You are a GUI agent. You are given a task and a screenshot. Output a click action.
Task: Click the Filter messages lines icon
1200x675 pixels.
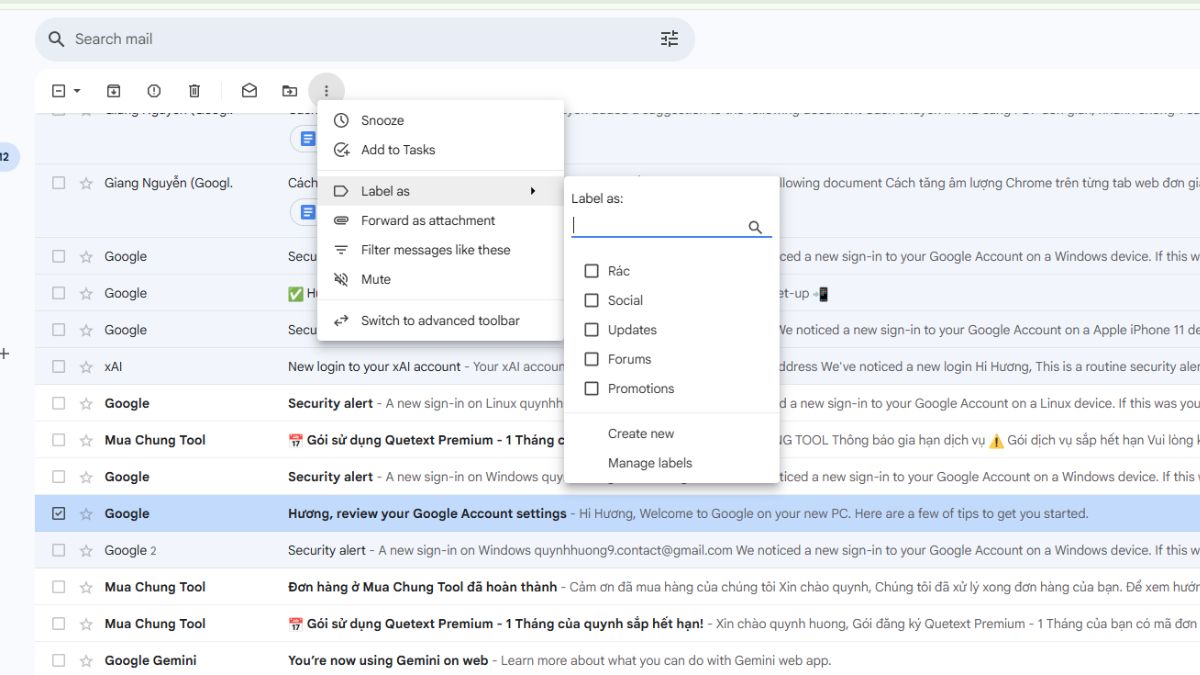[341, 250]
